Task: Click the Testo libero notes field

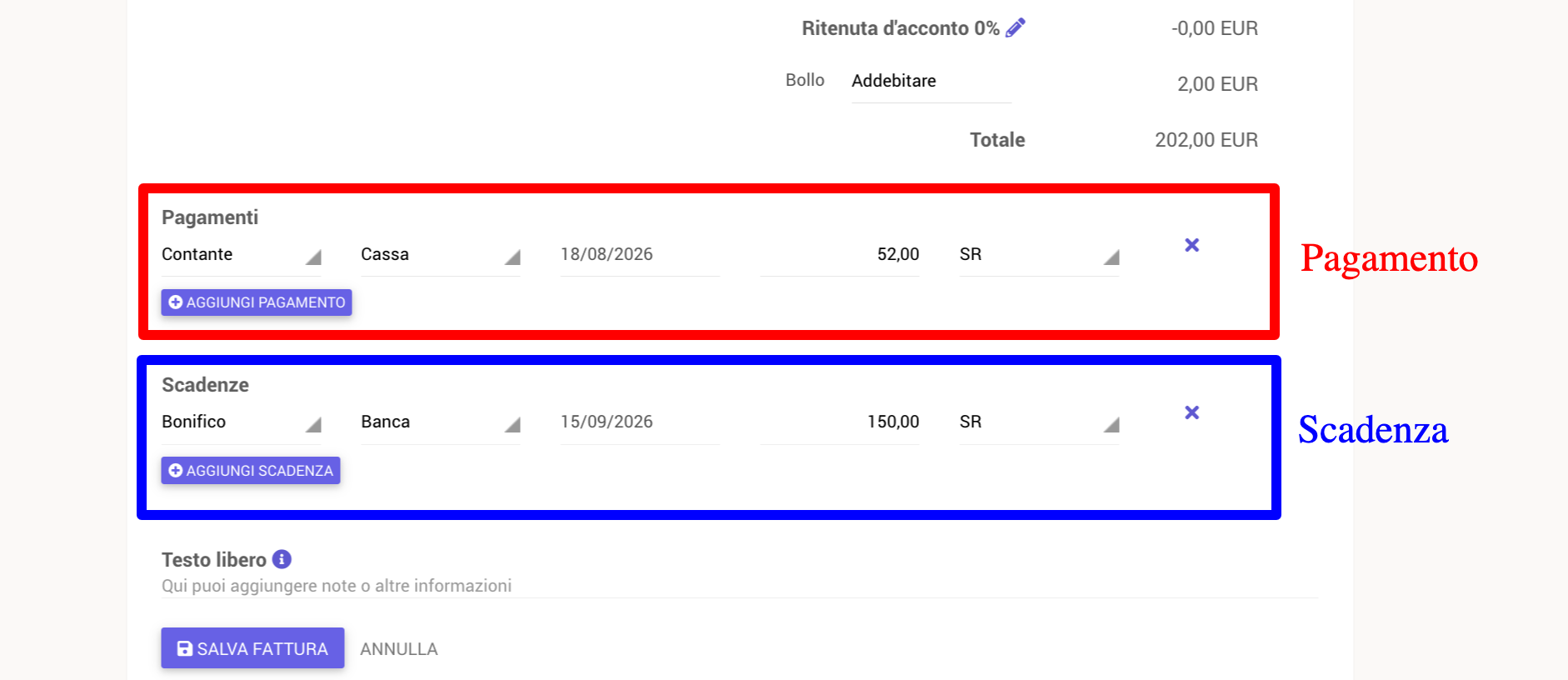Action: point(740,586)
